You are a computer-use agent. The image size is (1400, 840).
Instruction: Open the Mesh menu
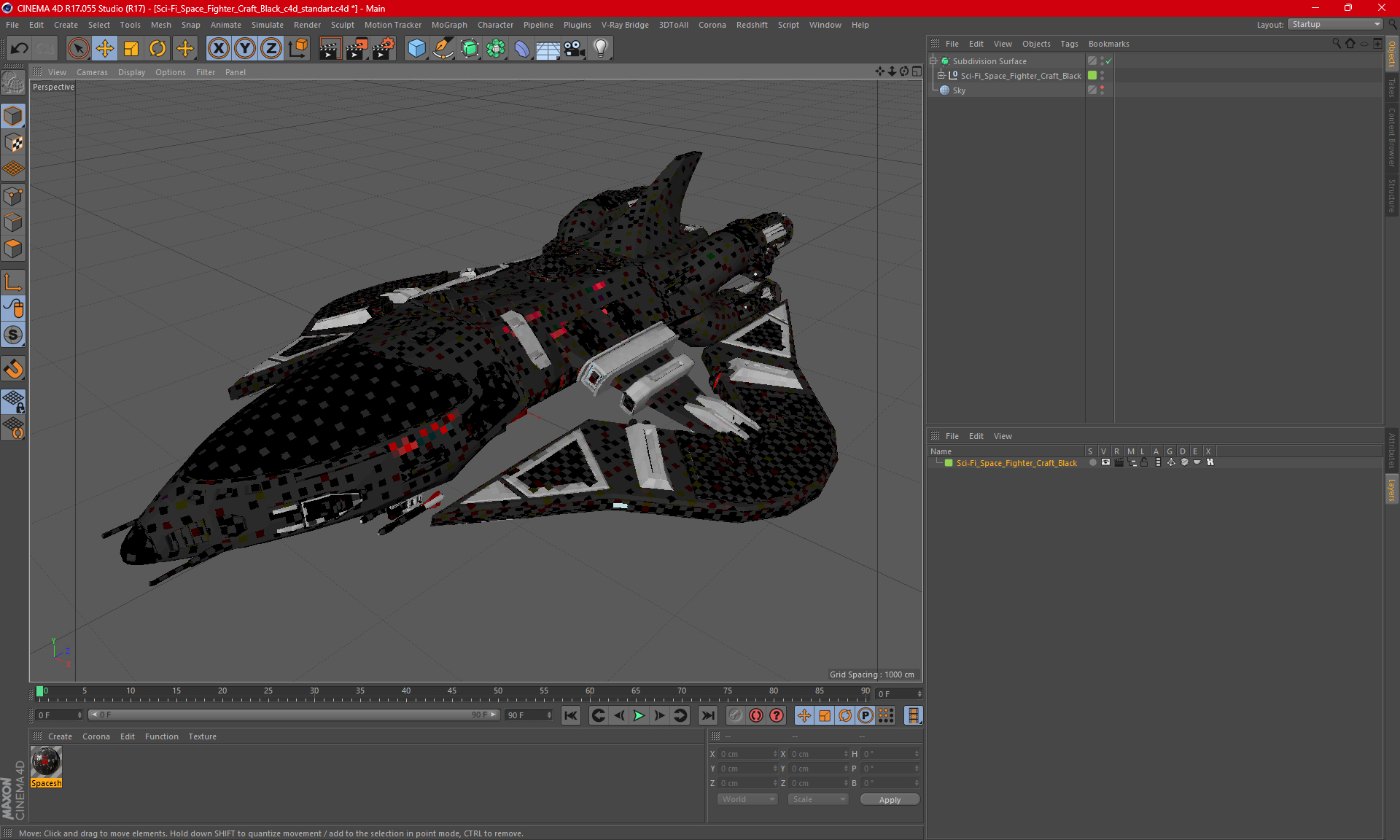tap(160, 25)
